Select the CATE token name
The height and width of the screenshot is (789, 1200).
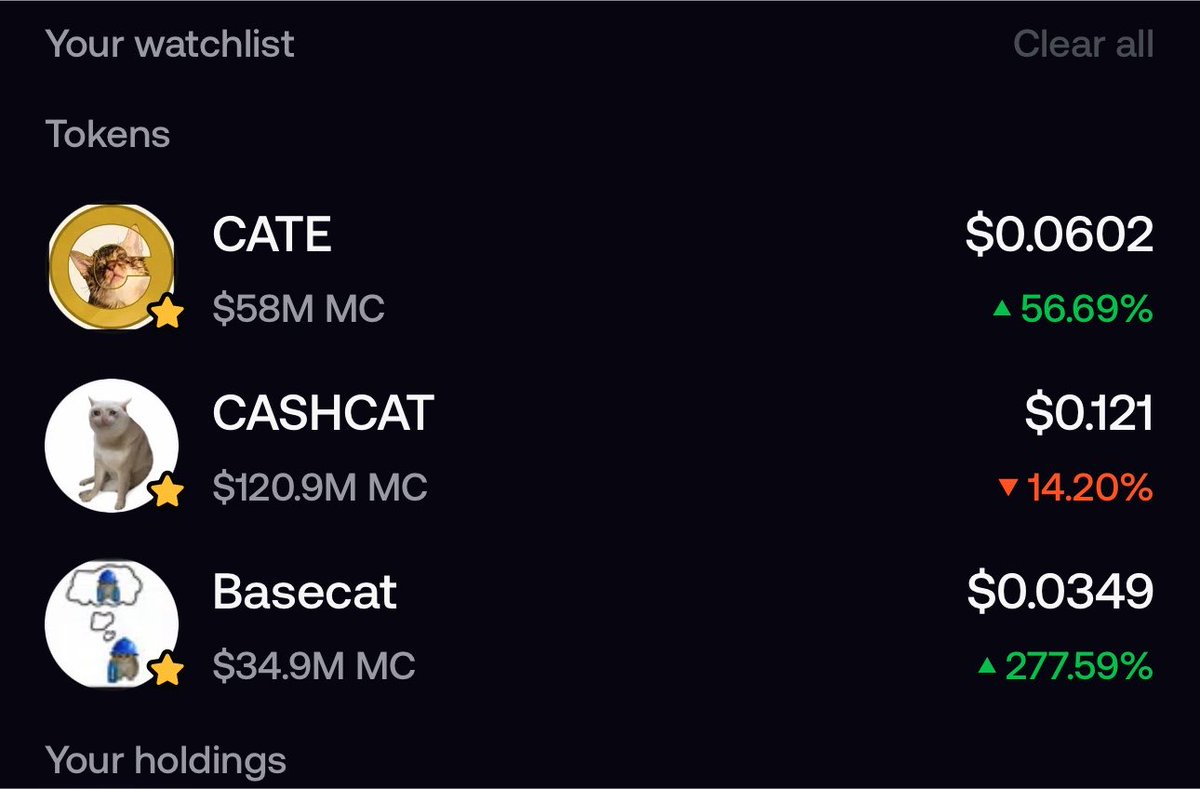[x=272, y=235]
